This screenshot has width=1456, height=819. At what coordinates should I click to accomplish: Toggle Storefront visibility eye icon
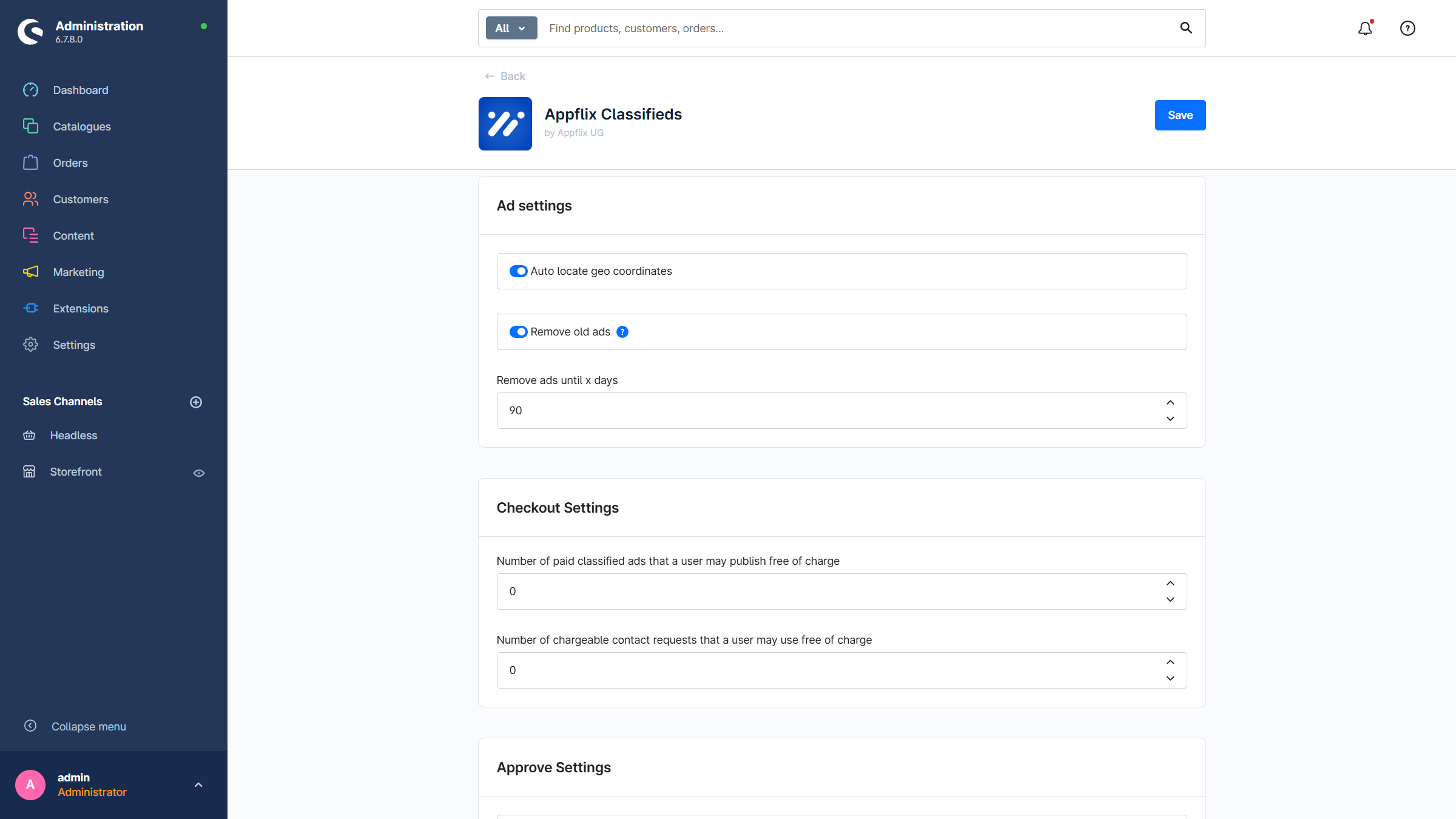tap(199, 473)
